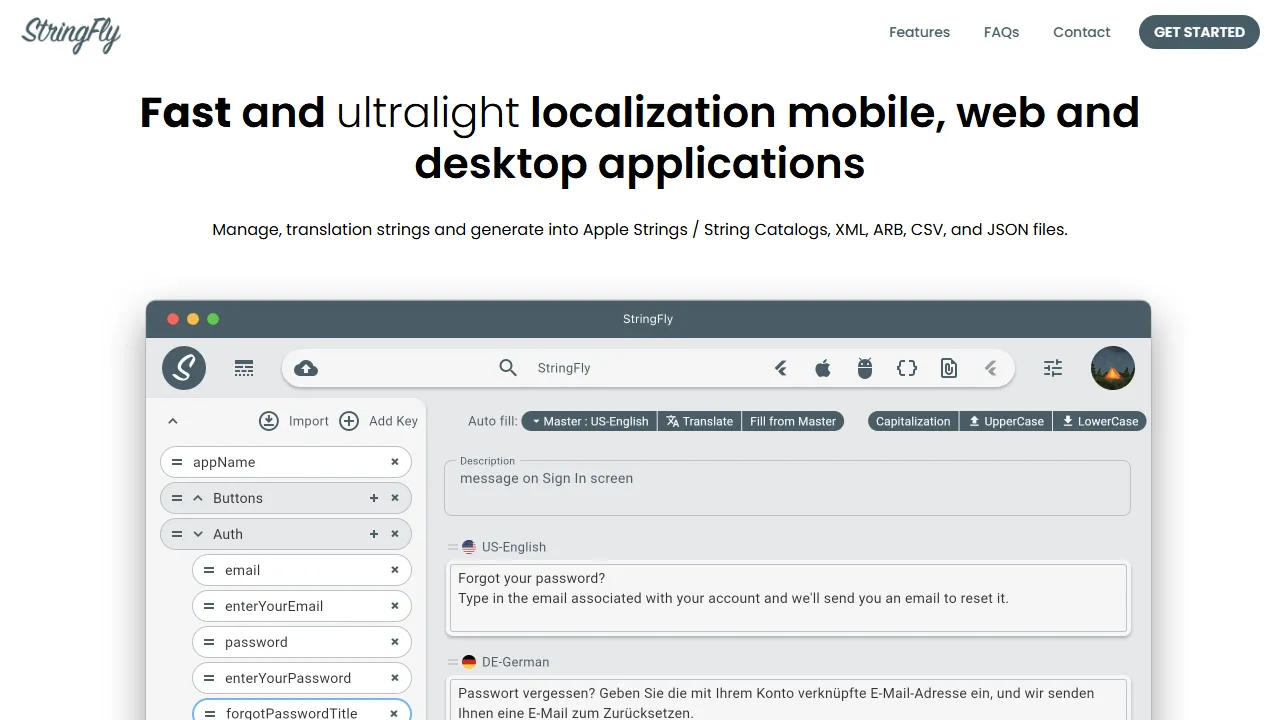Click the StringFly S logo icon
This screenshot has height=720, width=1280.
tap(184, 368)
